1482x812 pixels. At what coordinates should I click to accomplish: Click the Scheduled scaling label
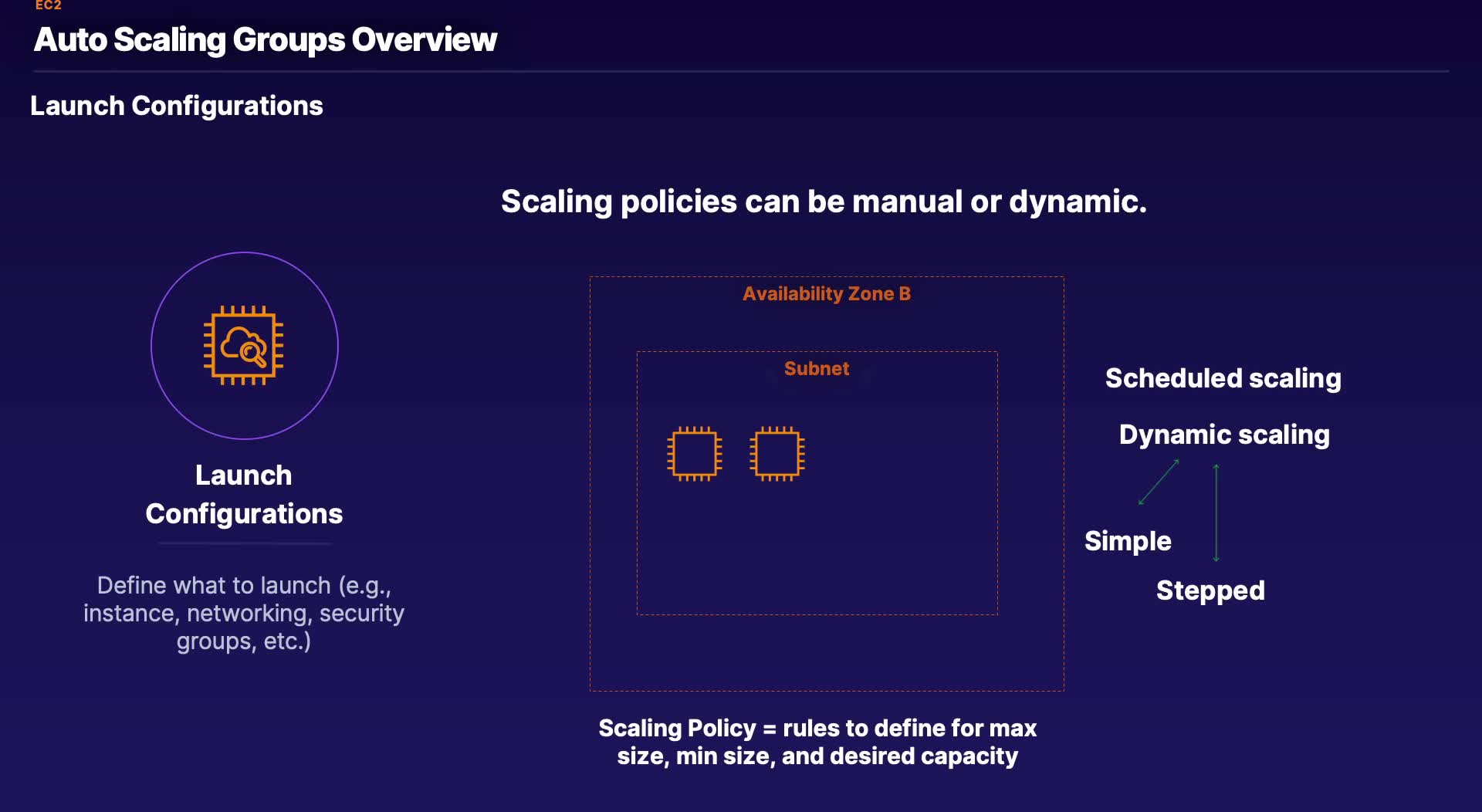(x=1223, y=378)
